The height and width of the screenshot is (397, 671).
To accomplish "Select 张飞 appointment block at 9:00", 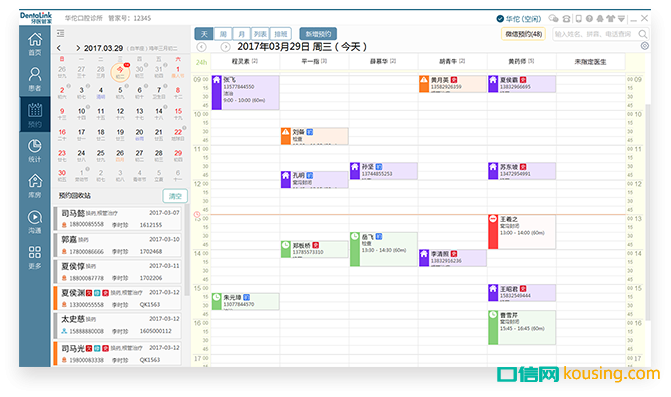I will [246, 92].
